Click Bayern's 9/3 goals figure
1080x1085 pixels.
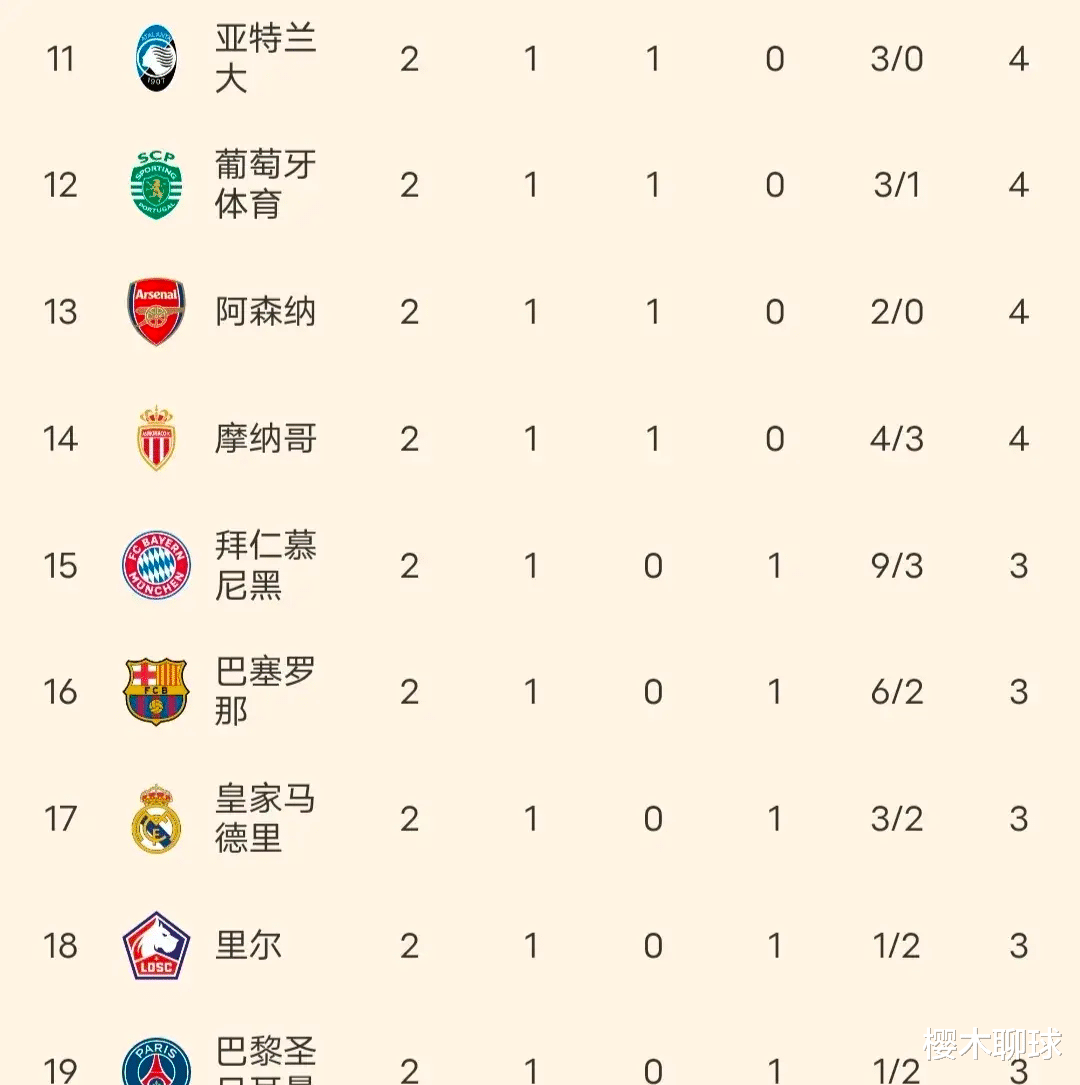(897, 566)
